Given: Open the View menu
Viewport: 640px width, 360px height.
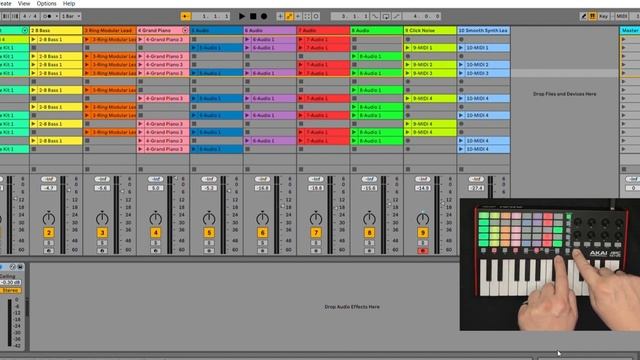Looking at the screenshot, I should pos(24,3).
